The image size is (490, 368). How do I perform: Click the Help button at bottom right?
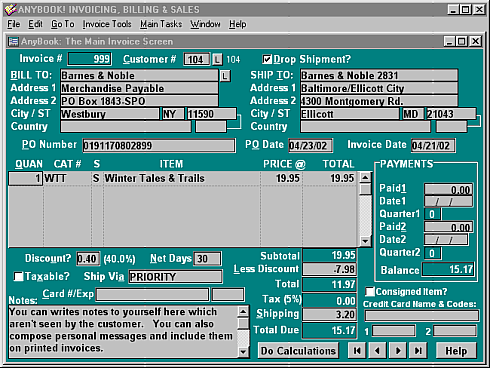click(x=456, y=351)
